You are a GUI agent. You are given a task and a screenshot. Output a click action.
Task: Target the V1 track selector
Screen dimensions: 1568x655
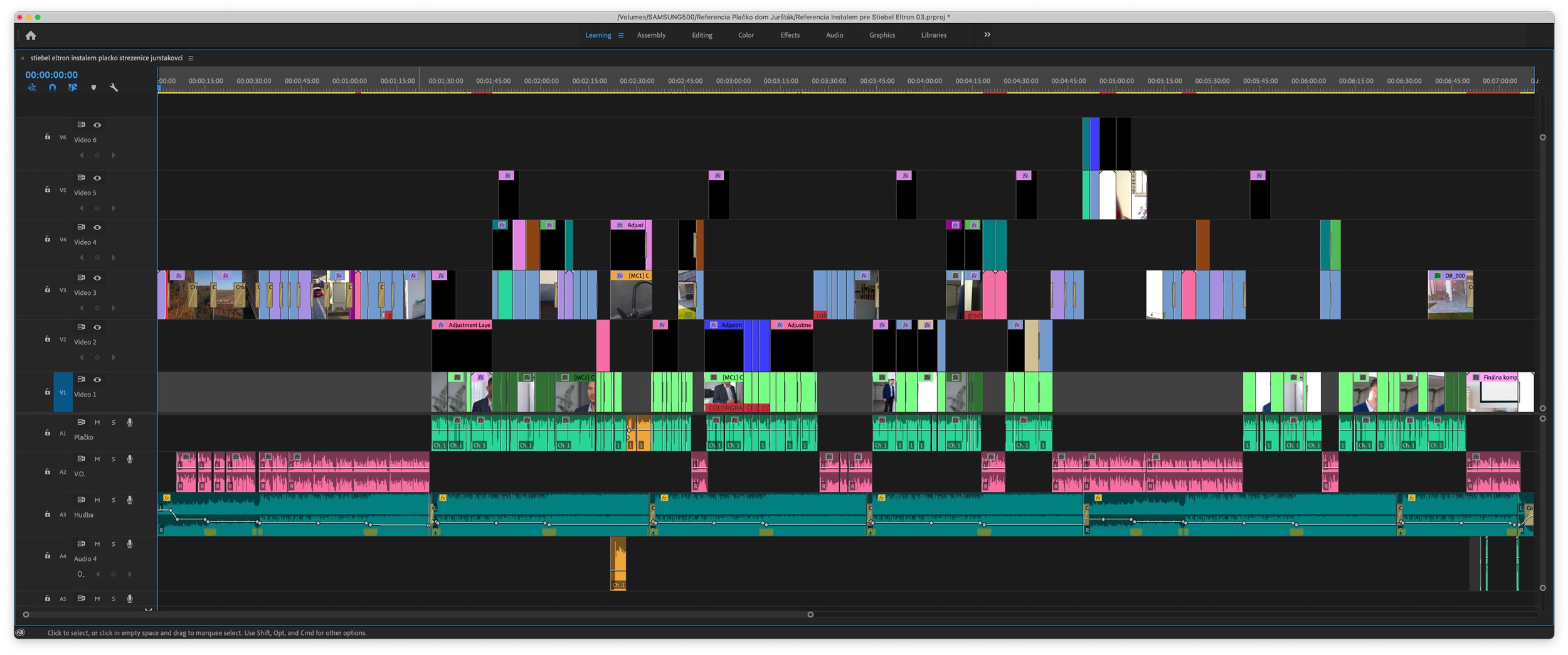[x=63, y=392]
